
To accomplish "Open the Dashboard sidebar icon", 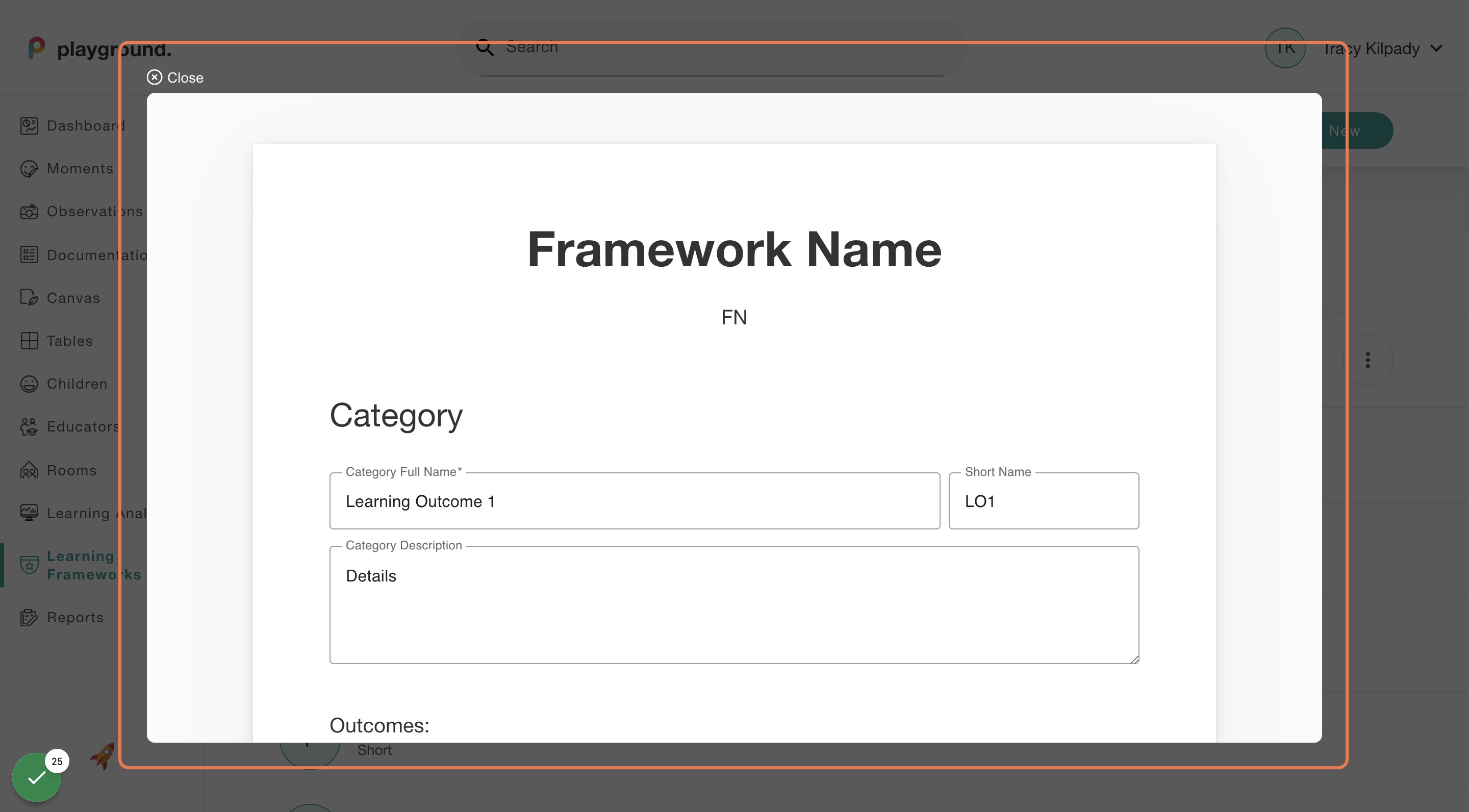I will [30, 125].
